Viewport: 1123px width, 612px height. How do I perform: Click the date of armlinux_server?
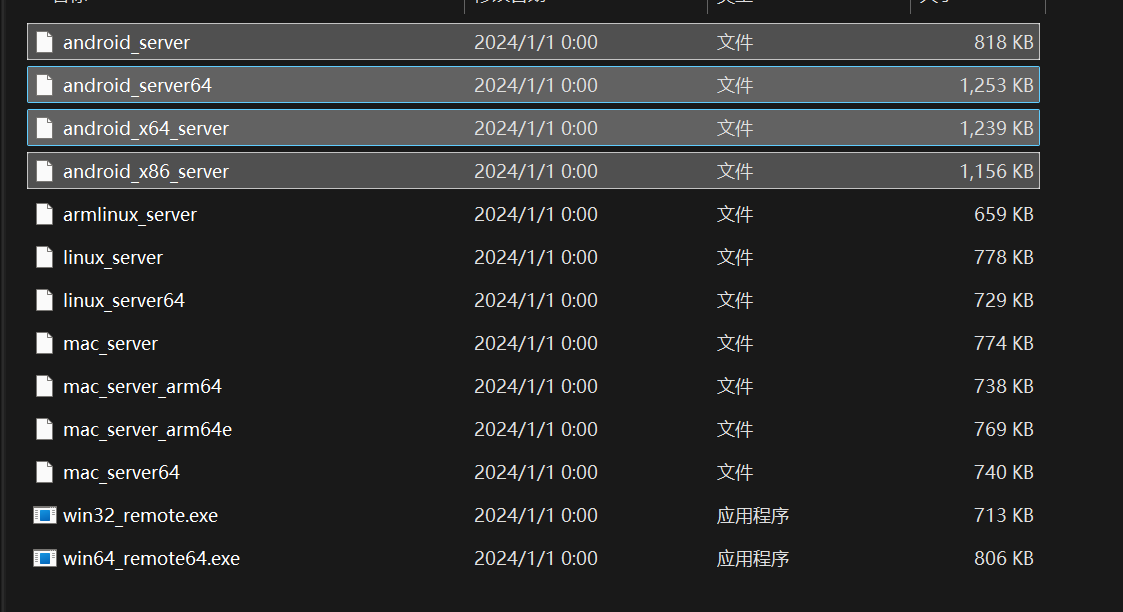536,215
